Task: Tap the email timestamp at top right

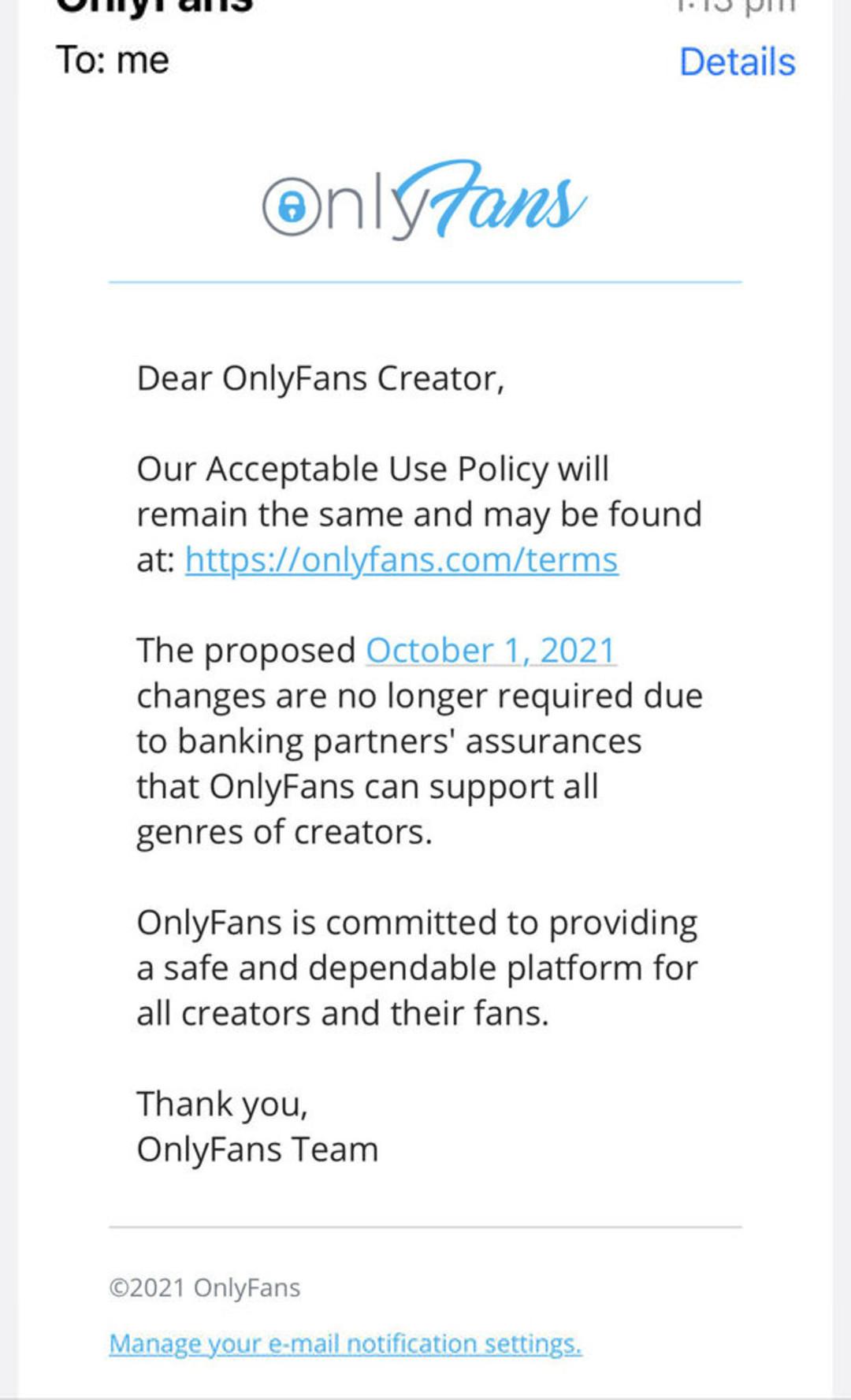Action: [737, 6]
